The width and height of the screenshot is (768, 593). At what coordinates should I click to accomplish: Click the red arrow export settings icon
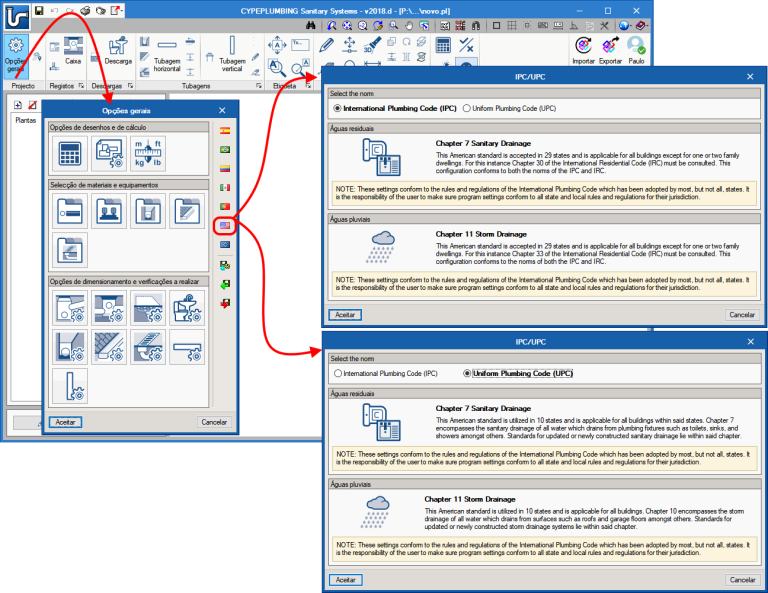[225, 304]
